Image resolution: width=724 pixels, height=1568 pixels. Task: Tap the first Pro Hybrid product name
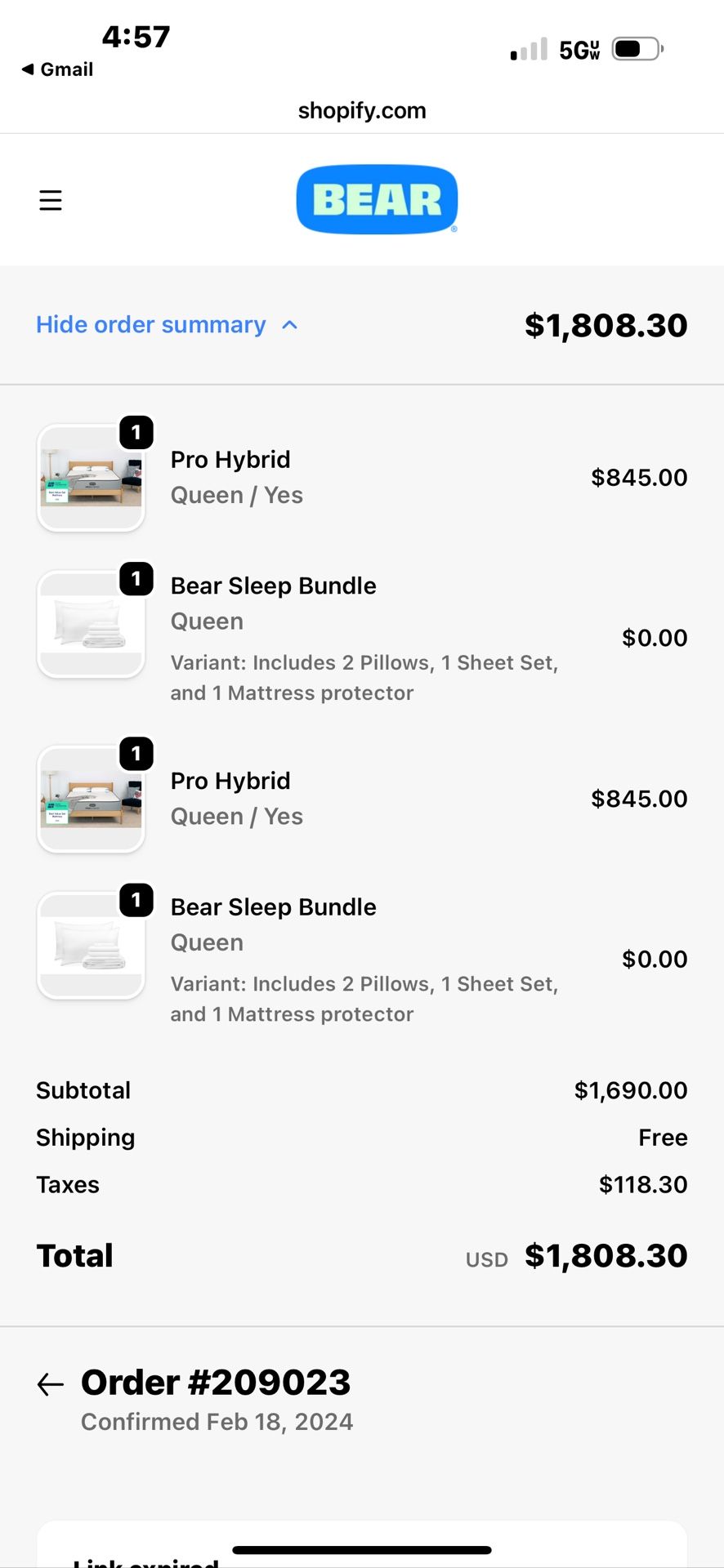pos(230,460)
